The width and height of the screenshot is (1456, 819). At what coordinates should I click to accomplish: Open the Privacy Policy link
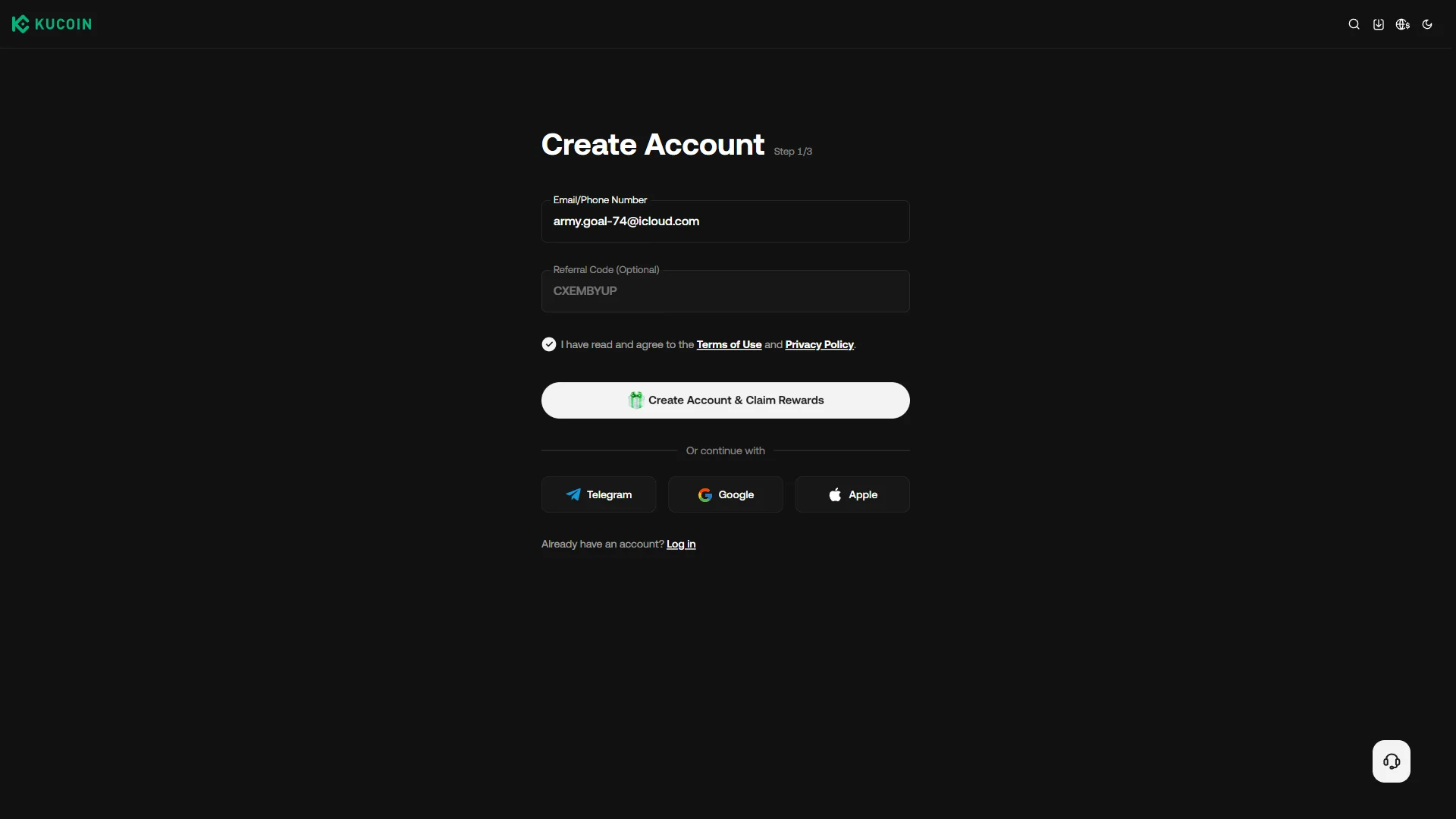click(x=819, y=344)
